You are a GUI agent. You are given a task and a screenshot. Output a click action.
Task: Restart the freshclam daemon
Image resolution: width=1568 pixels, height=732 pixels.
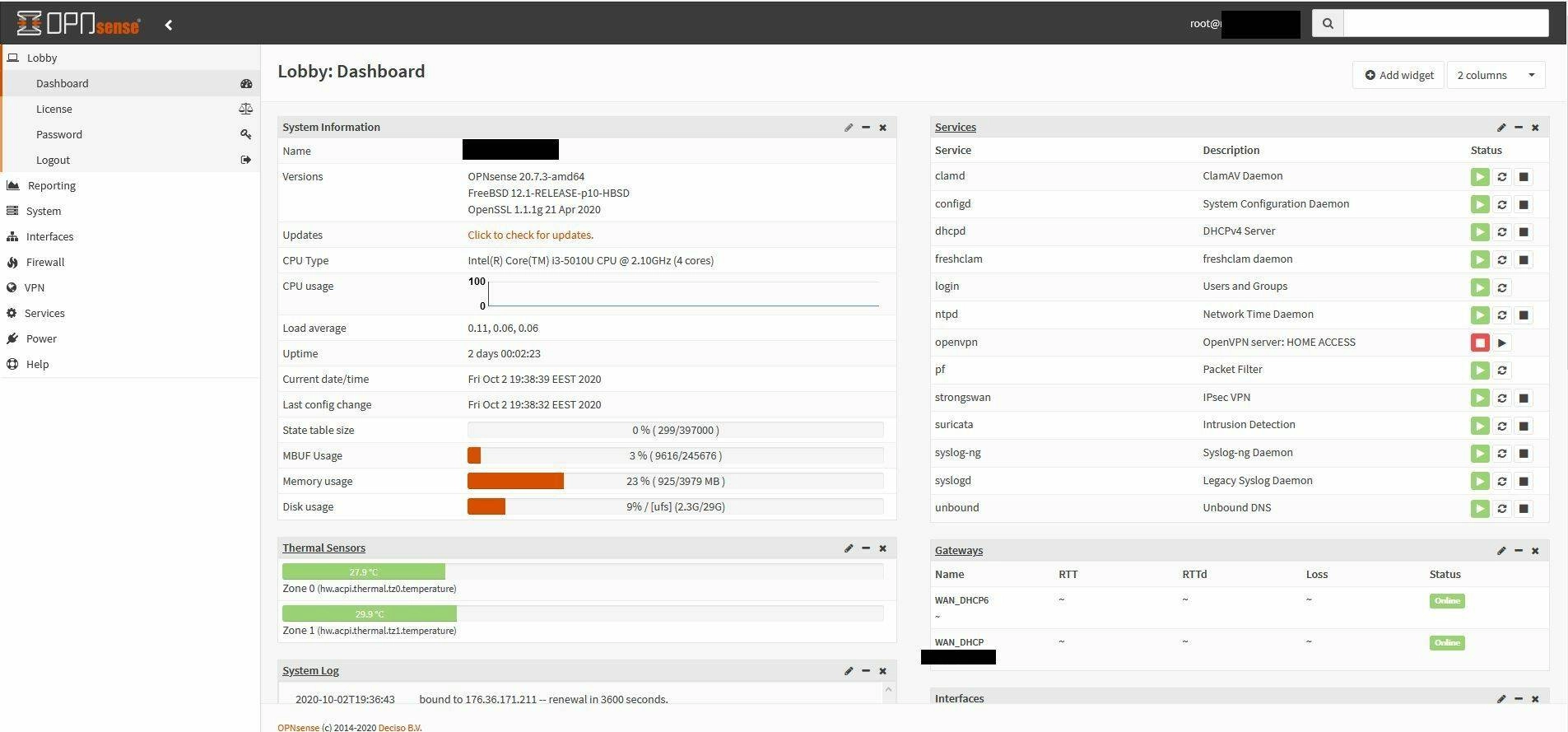[x=1502, y=260]
